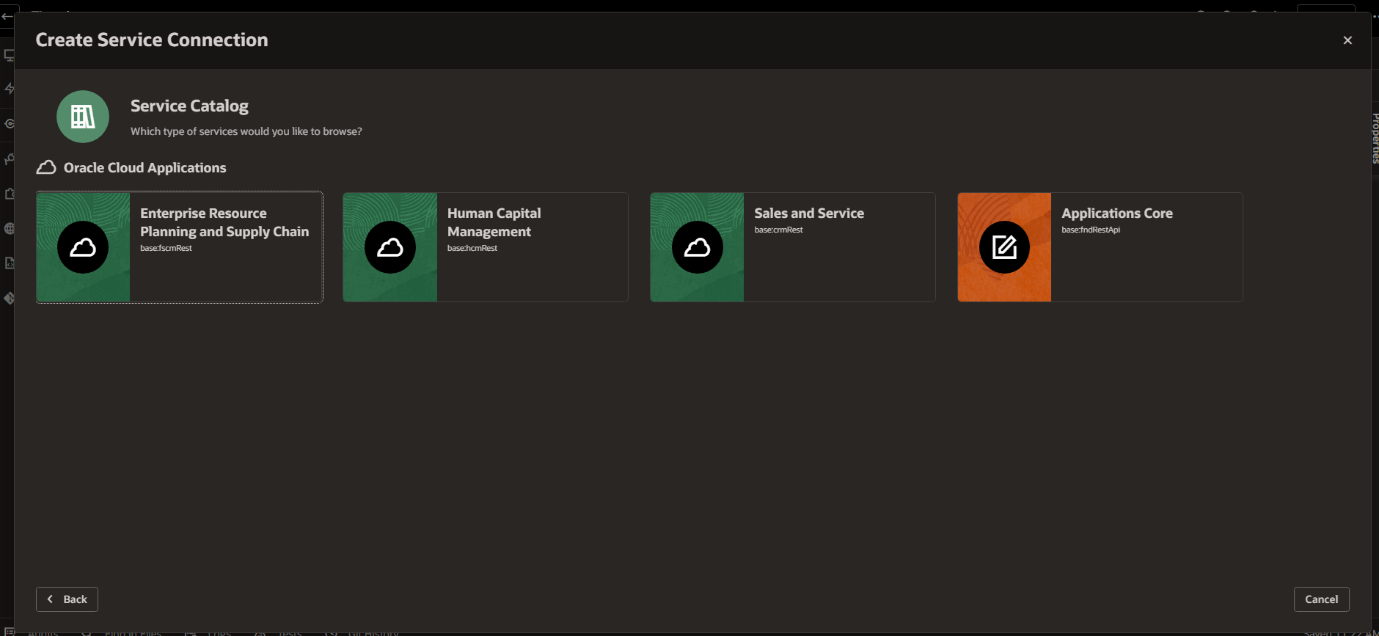Click the base:fscmRest label
The image size is (1379, 636).
tap(166, 248)
